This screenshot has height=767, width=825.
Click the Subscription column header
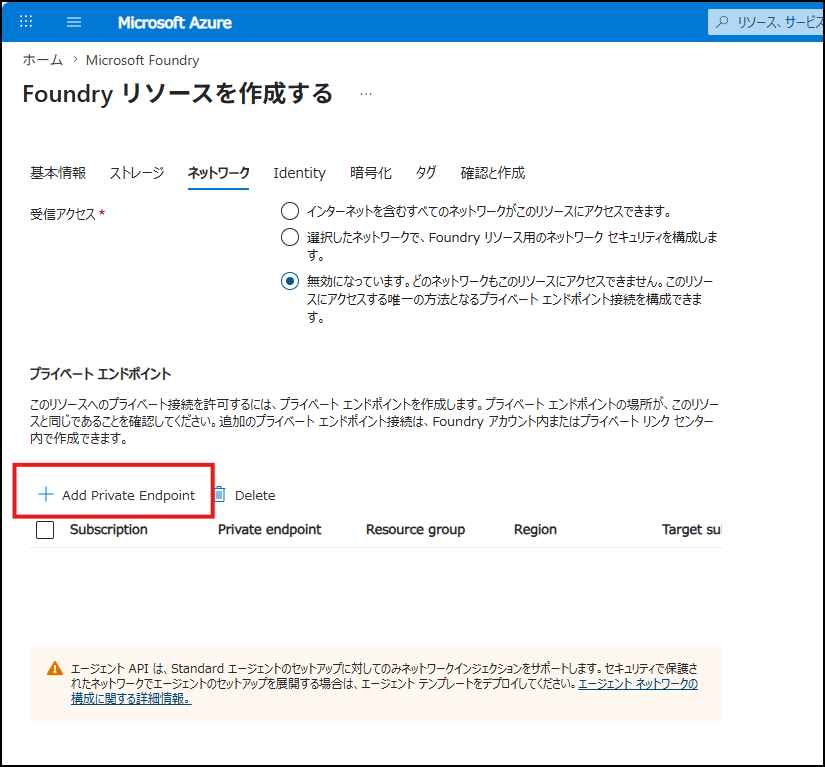click(x=109, y=529)
